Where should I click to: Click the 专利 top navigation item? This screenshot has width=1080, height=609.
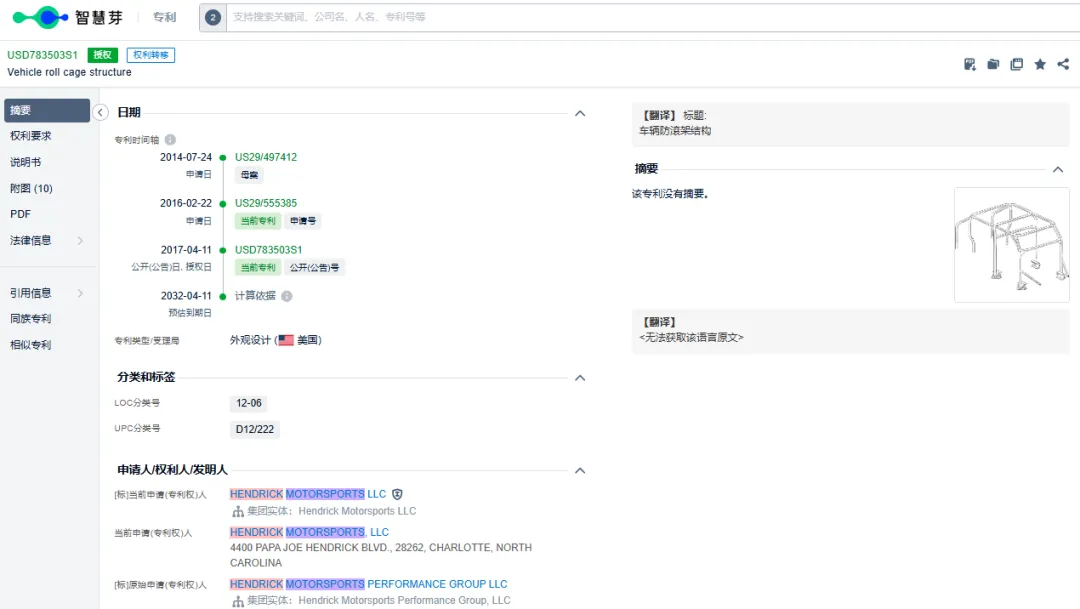(x=164, y=17)
